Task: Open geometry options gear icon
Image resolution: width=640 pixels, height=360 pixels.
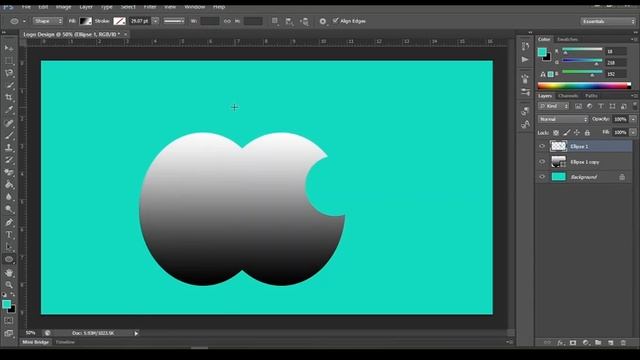Action: click(323, 21)
